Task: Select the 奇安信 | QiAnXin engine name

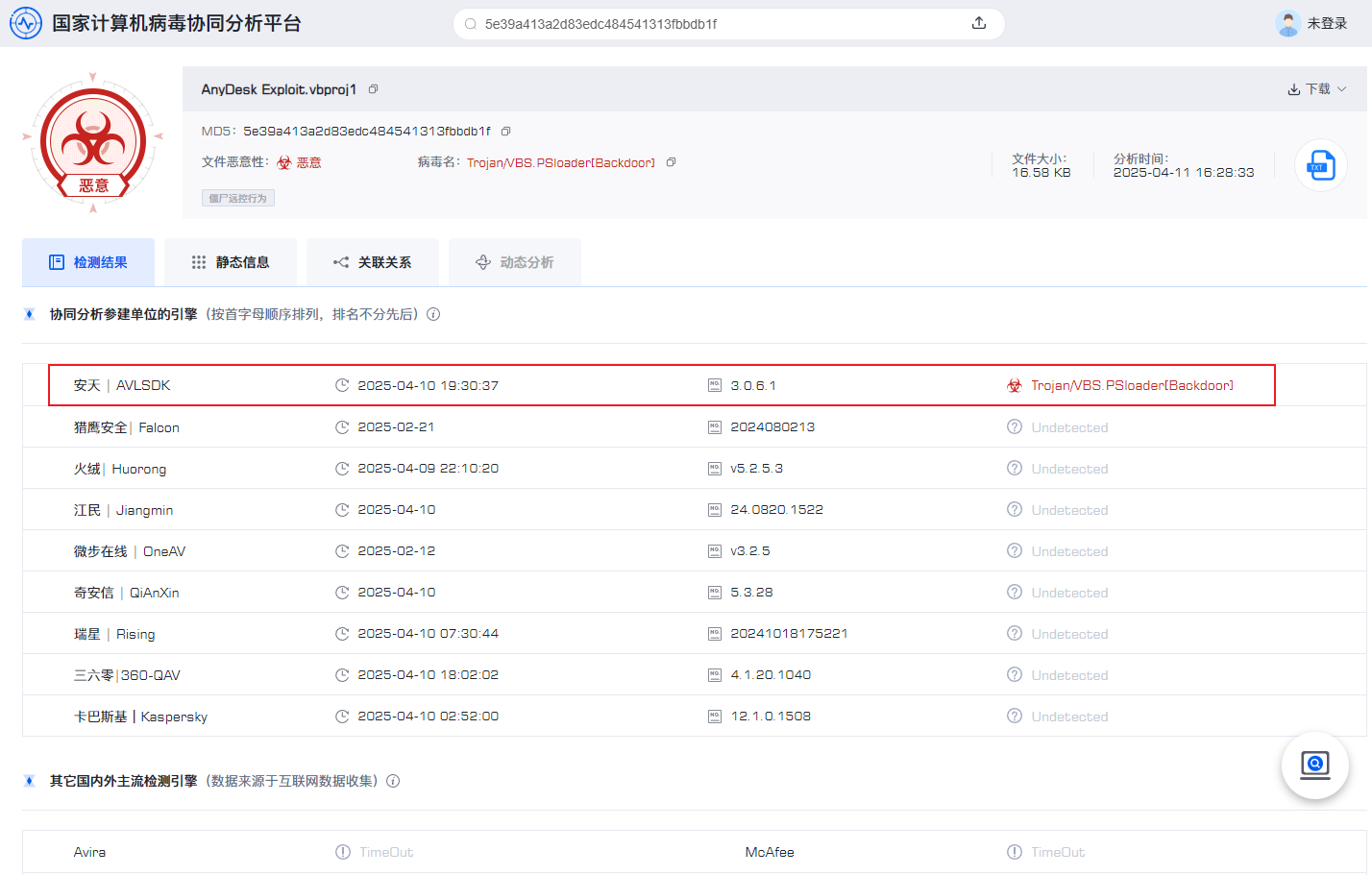Action: [127, 593]
